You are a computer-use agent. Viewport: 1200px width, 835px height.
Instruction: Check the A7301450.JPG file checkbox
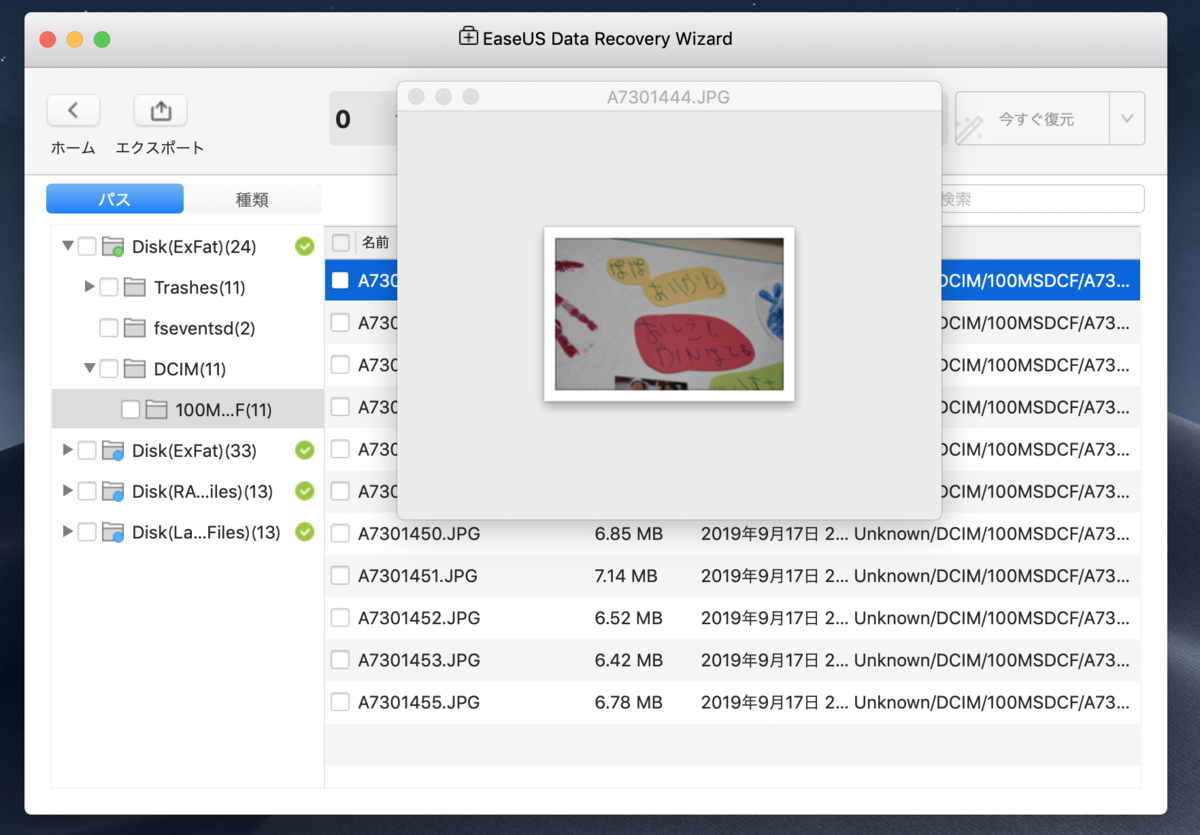(x=340, y=534)
